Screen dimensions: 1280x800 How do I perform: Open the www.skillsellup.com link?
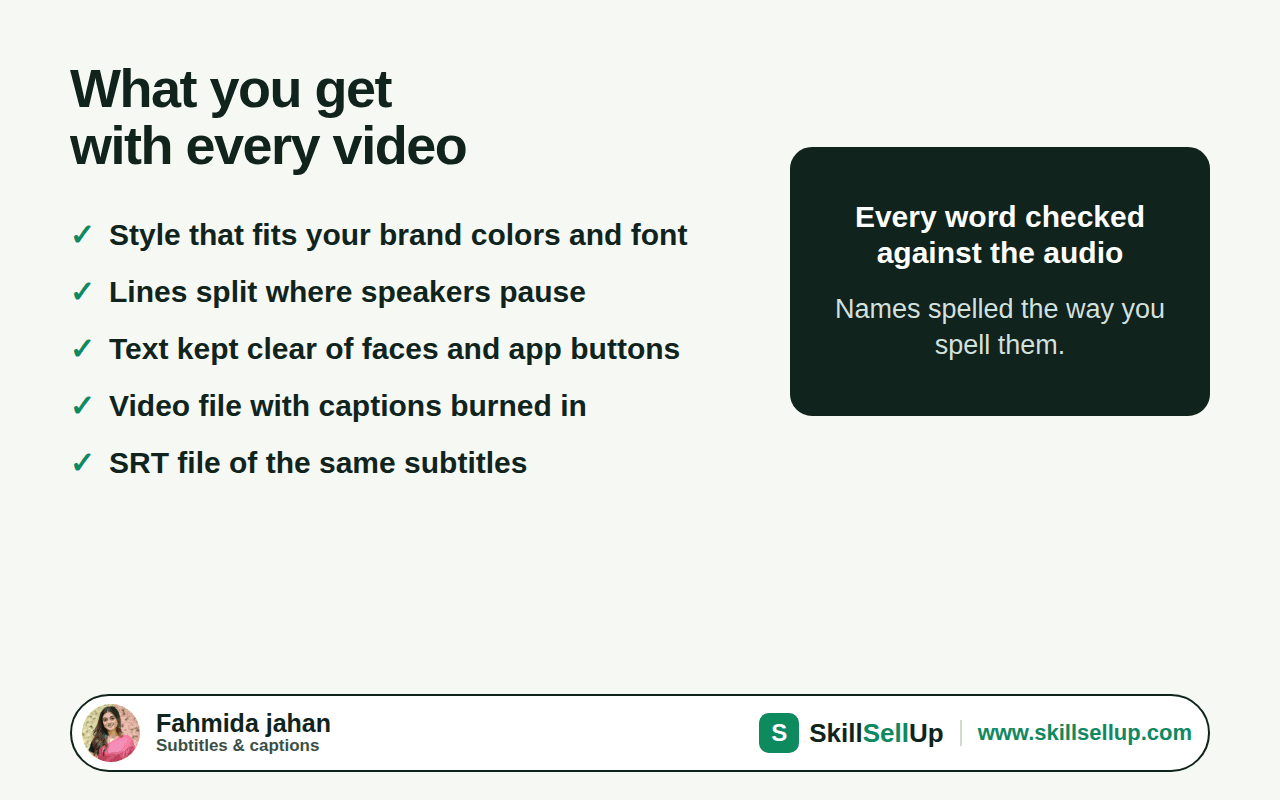pos(1085,733)
